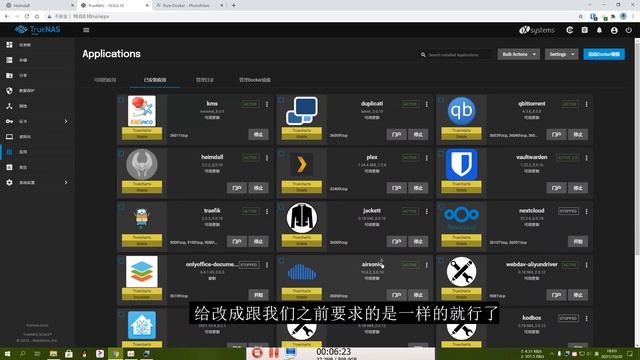Open the Credentials key sidebar icon
Image resolution: width=640 pixels, height=360 pixels.
(x=9, y=121)
